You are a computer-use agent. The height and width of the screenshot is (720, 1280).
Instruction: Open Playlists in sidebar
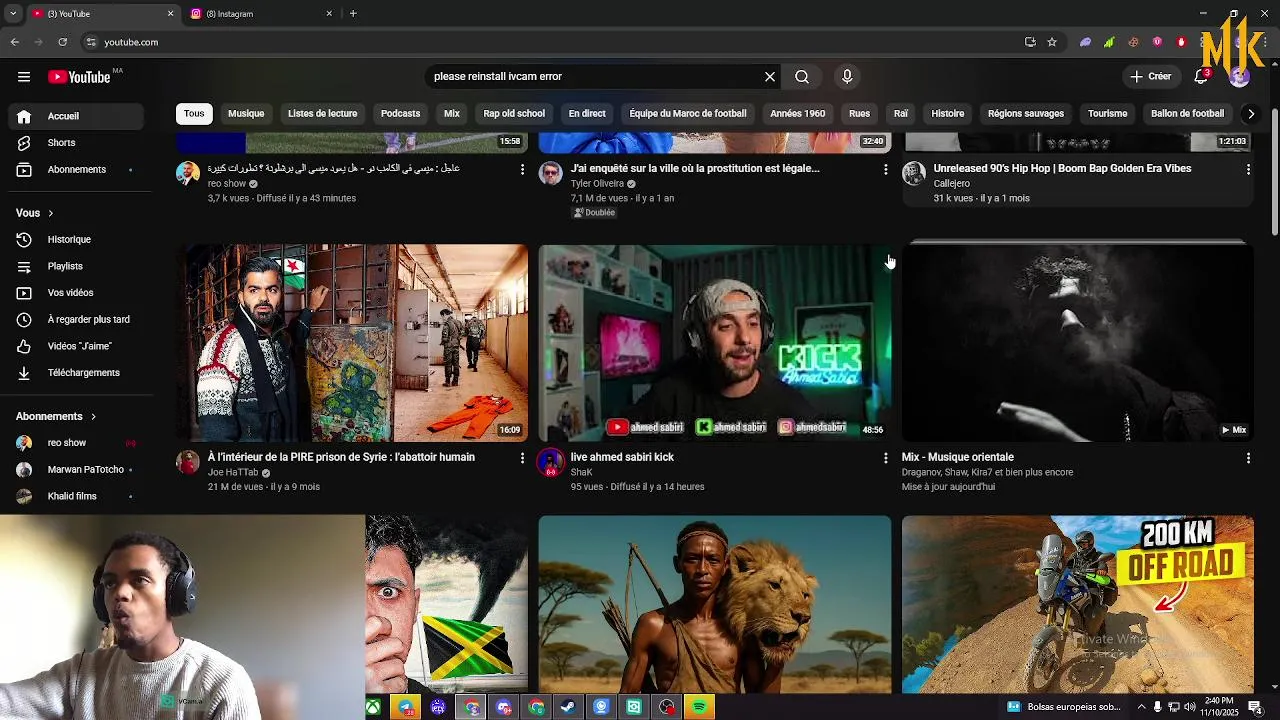pos(78,267)
